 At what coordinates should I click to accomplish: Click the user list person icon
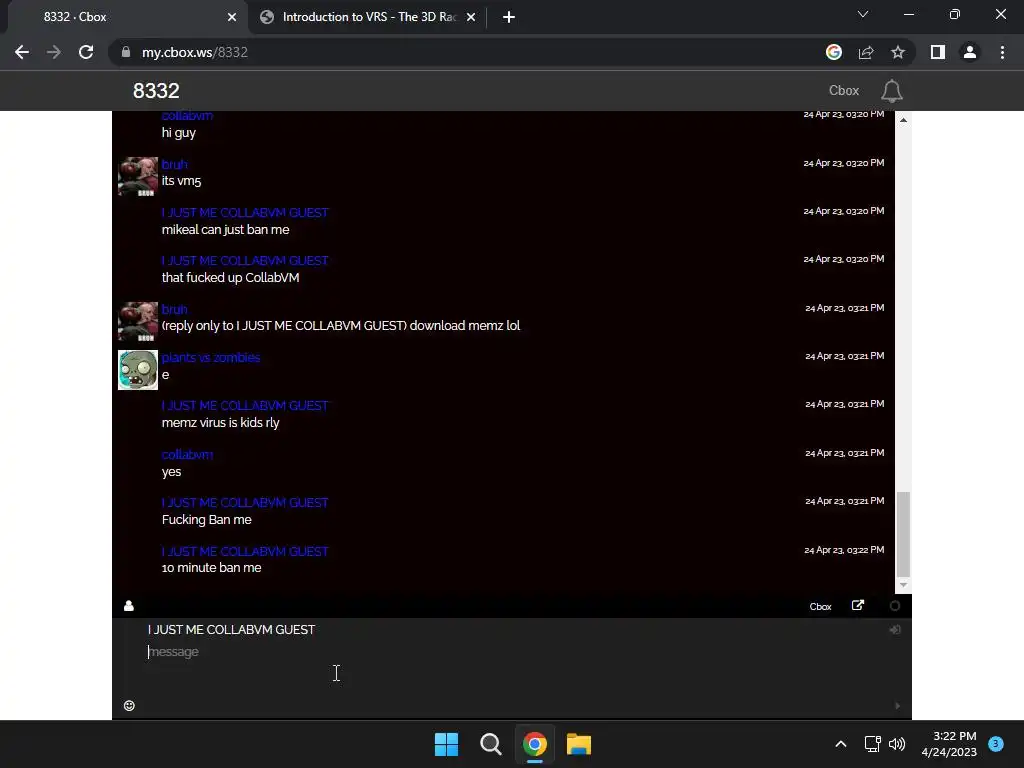(129, 606)
